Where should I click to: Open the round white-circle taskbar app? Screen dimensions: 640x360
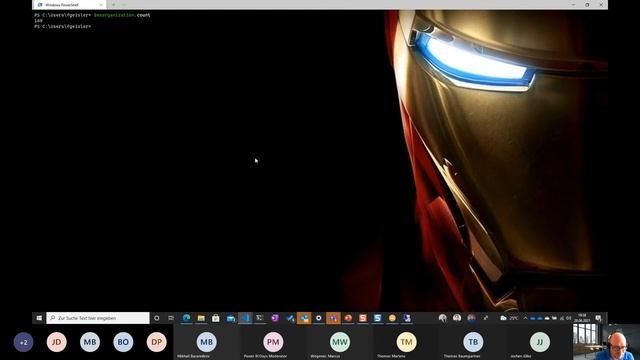point(319,318)
